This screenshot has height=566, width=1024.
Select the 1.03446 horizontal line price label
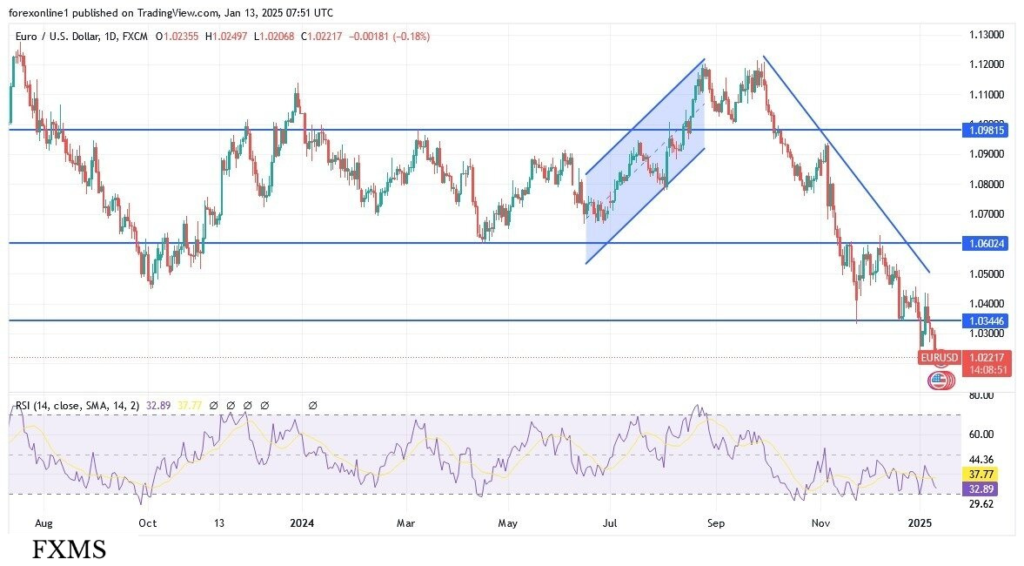[986, 321]
